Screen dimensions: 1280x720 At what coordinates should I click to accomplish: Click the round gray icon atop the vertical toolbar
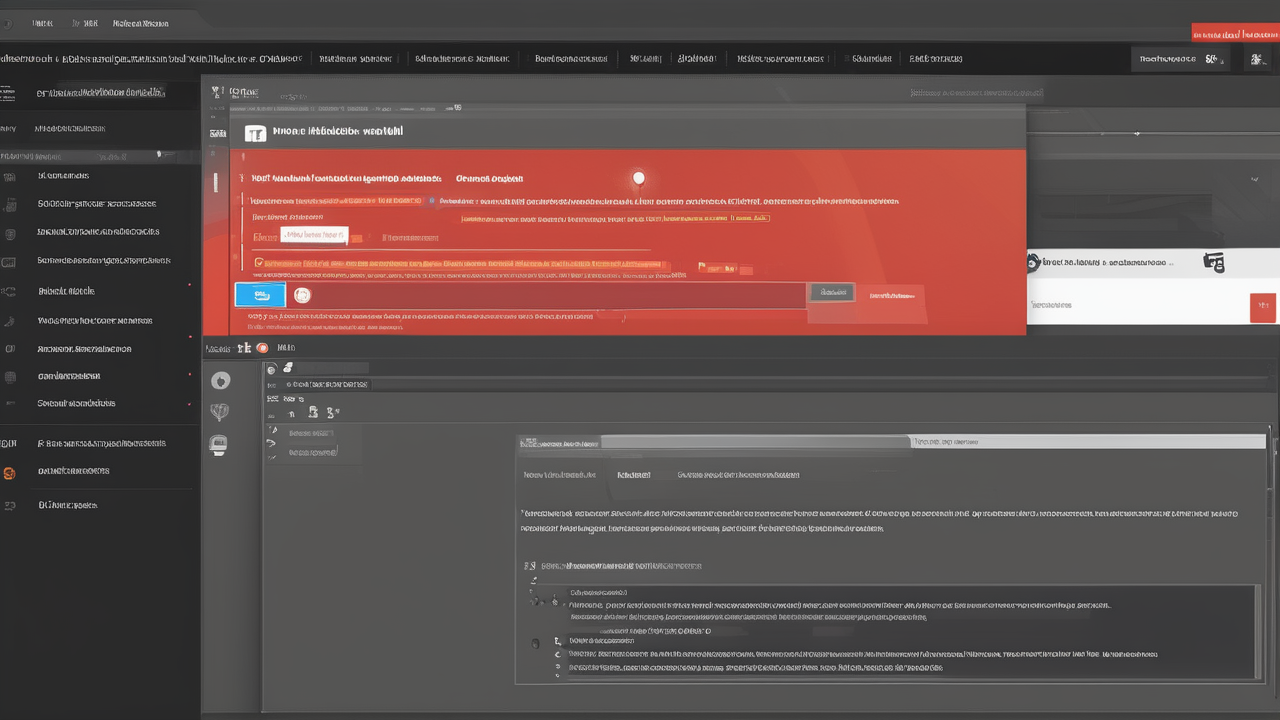pyautogui.click(x=220, y=380)
